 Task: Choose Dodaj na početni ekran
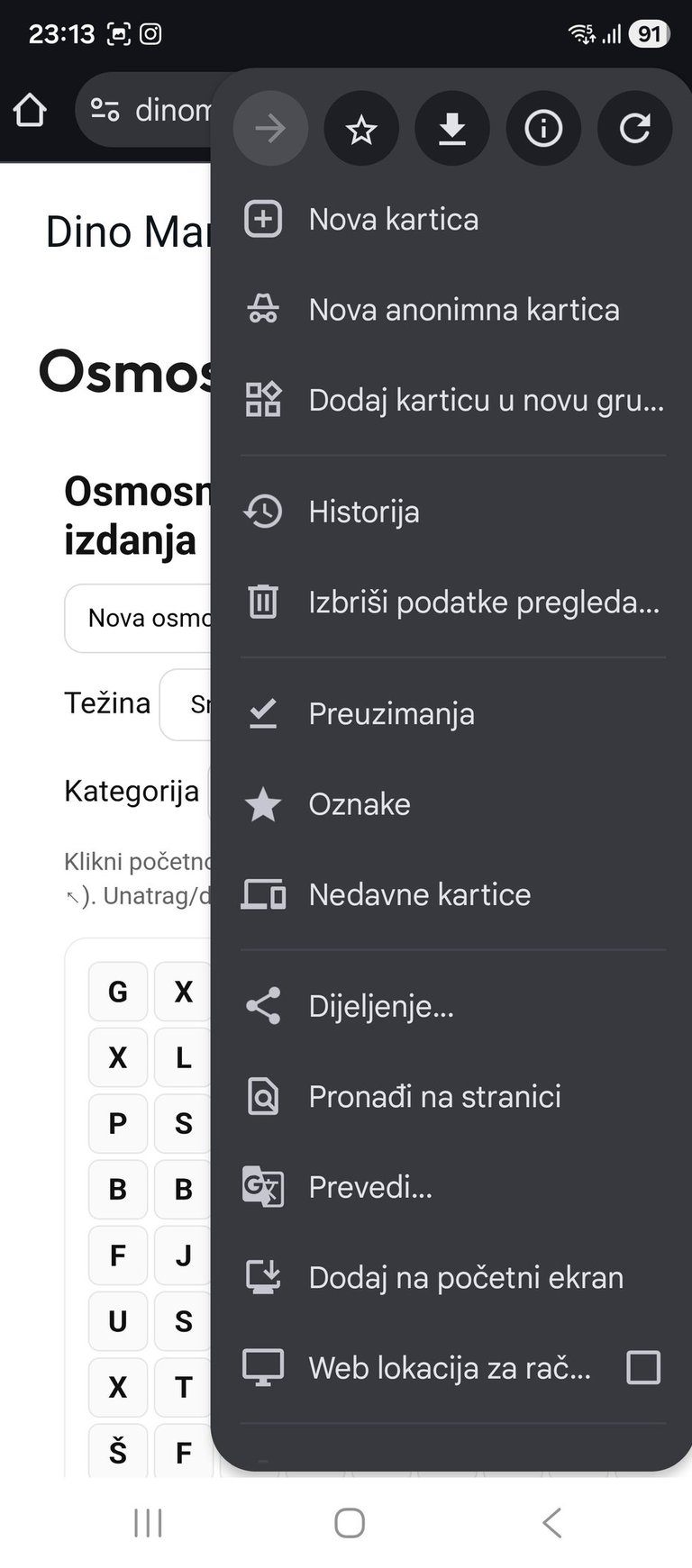pyautogui.click(x=465, y=1277)
